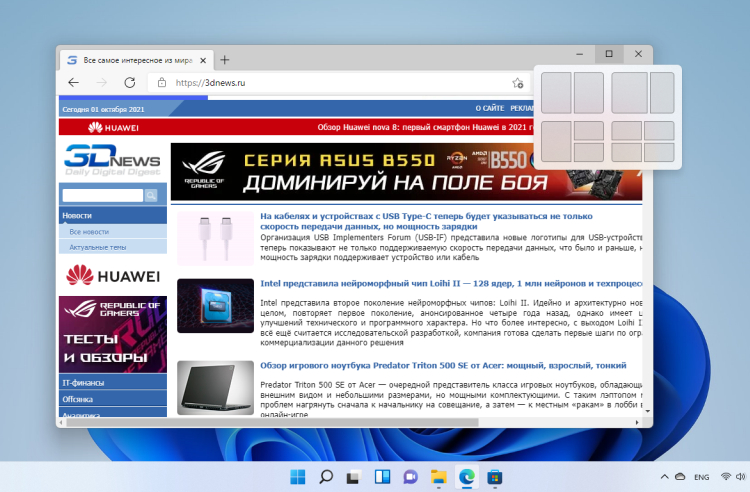Image resolution: width=750 pixels, height=492 pixels.
Task: Open the Все новости link
Action: pyautogui.click(x=89, y=231)
